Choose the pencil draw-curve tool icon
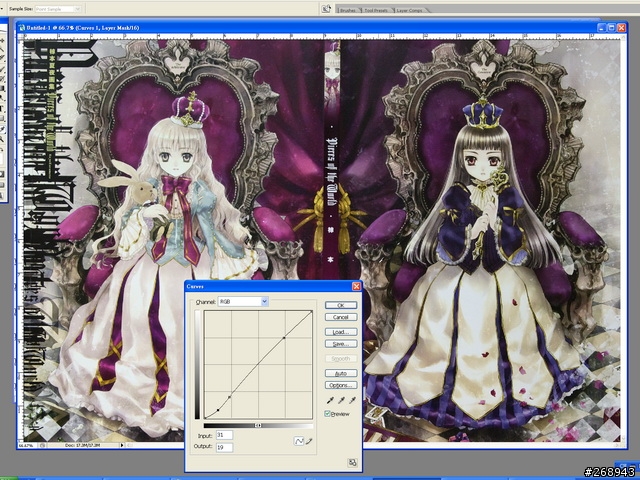The height and width of the screenshot is (480, 640). click(309, 441)
